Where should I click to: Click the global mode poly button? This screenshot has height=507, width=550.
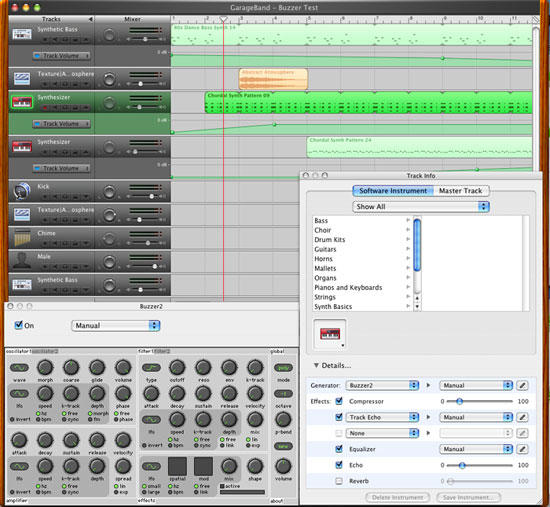283,368
